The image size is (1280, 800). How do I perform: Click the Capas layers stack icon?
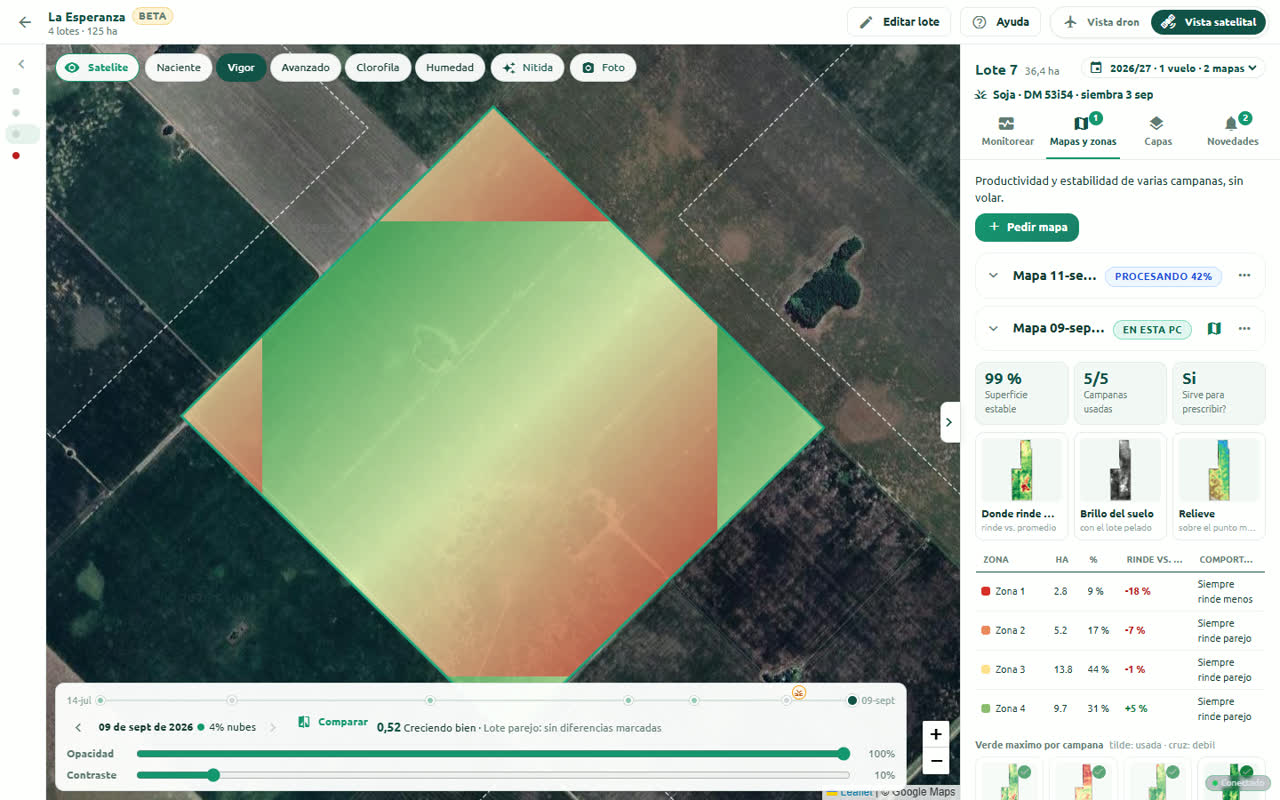click(1156, 124)
